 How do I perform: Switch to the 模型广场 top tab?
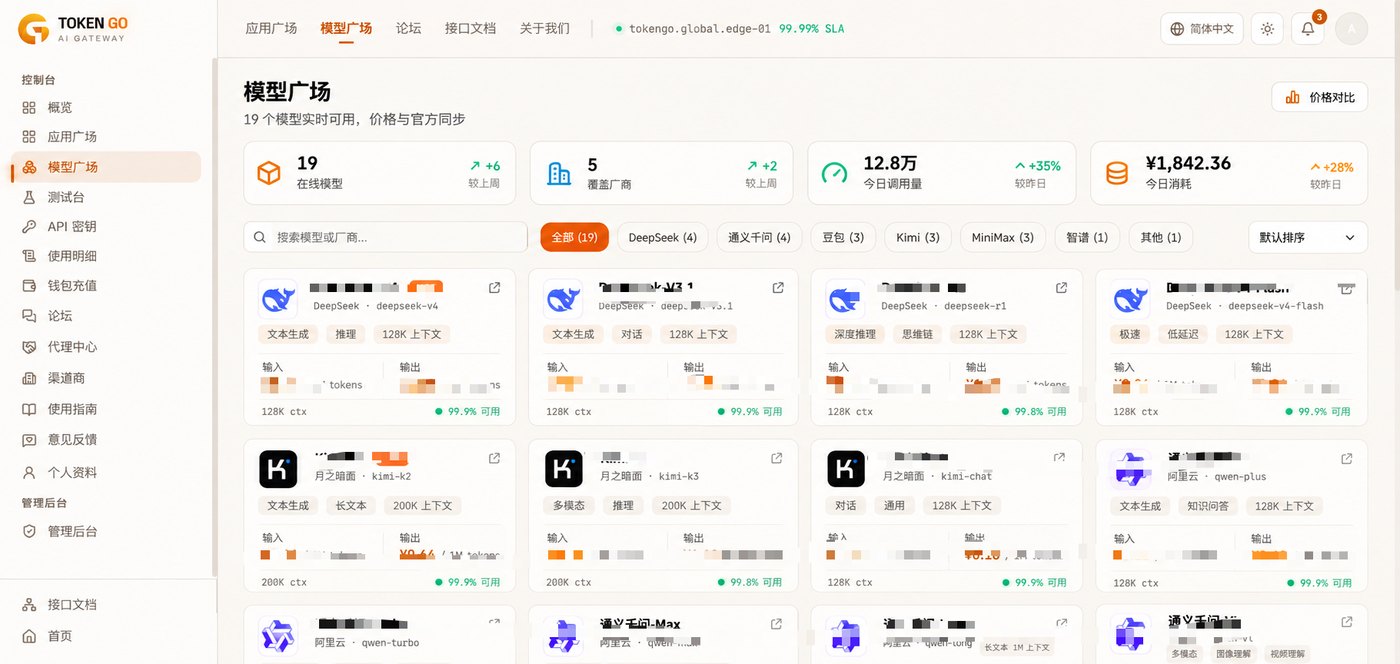(x=346, y=28)
